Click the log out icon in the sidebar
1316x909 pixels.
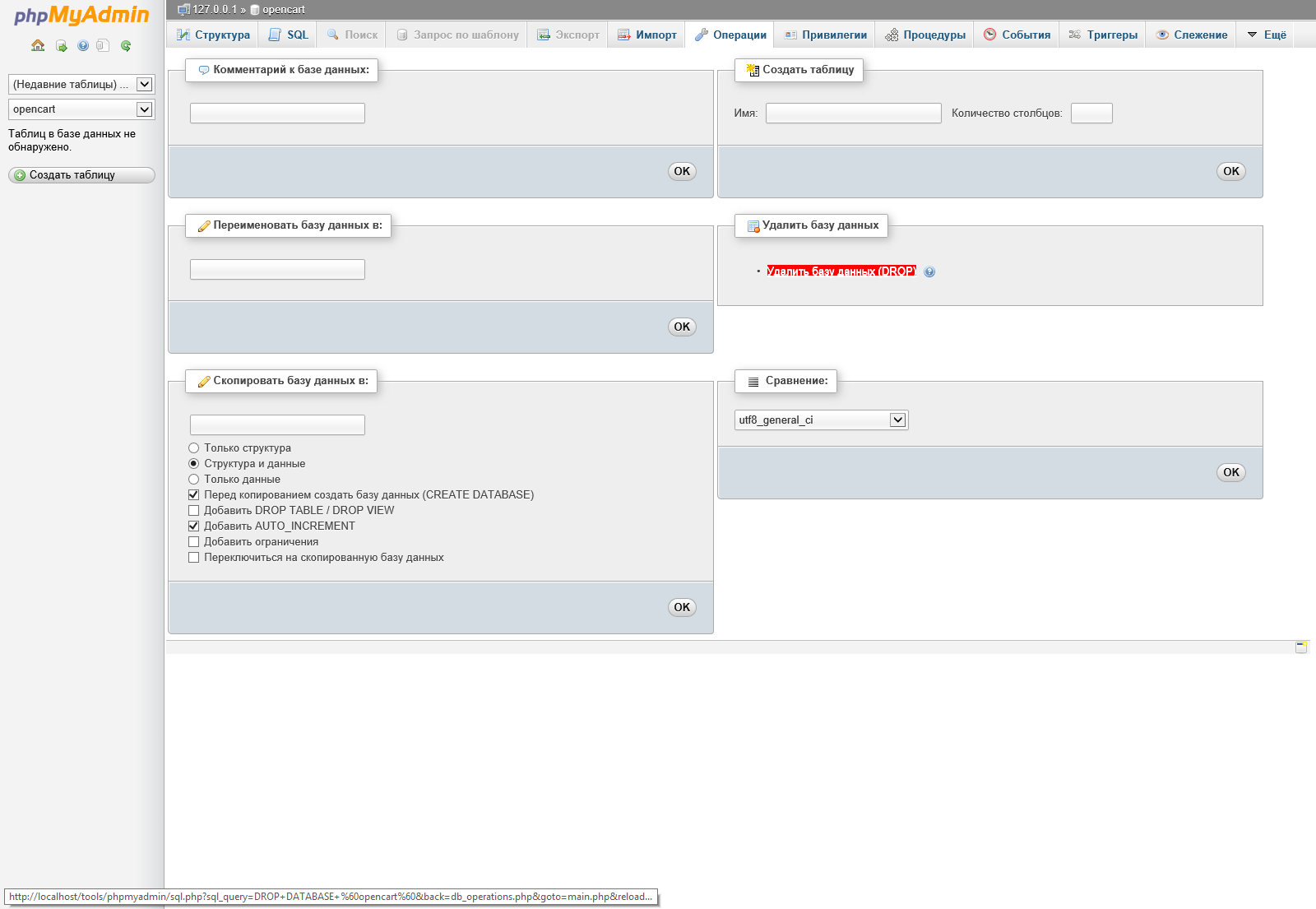(61, 46)
